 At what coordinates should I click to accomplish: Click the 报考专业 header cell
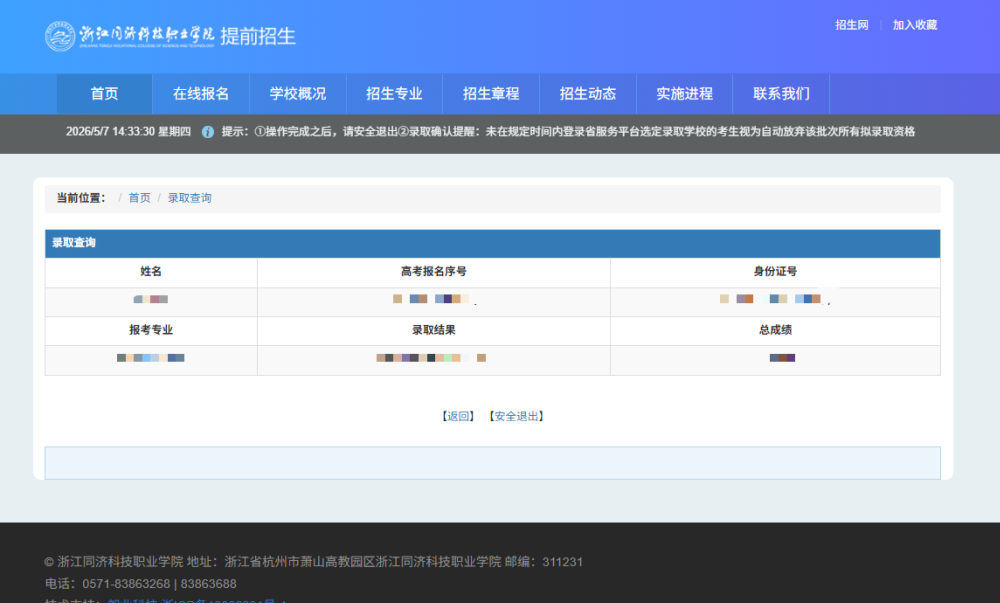pyautogui.click(x=151, y=330)
